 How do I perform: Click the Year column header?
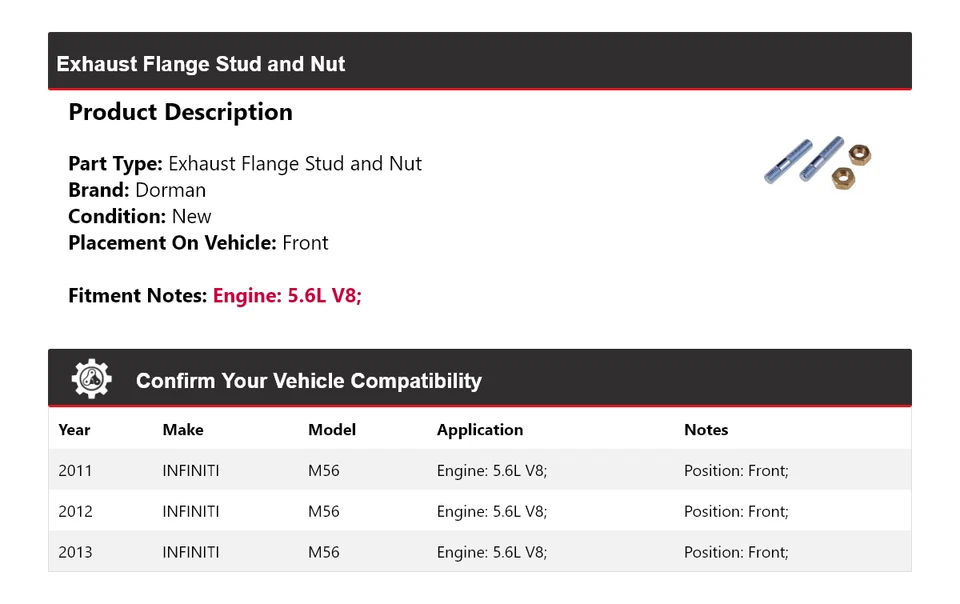74,430
